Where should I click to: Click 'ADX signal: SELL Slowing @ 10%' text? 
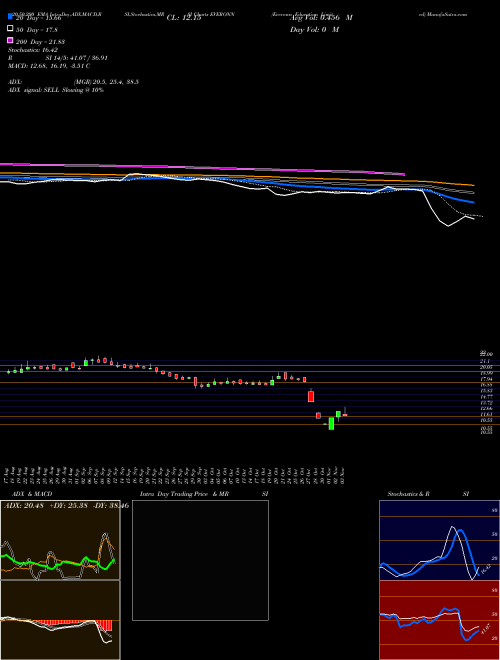56,90
